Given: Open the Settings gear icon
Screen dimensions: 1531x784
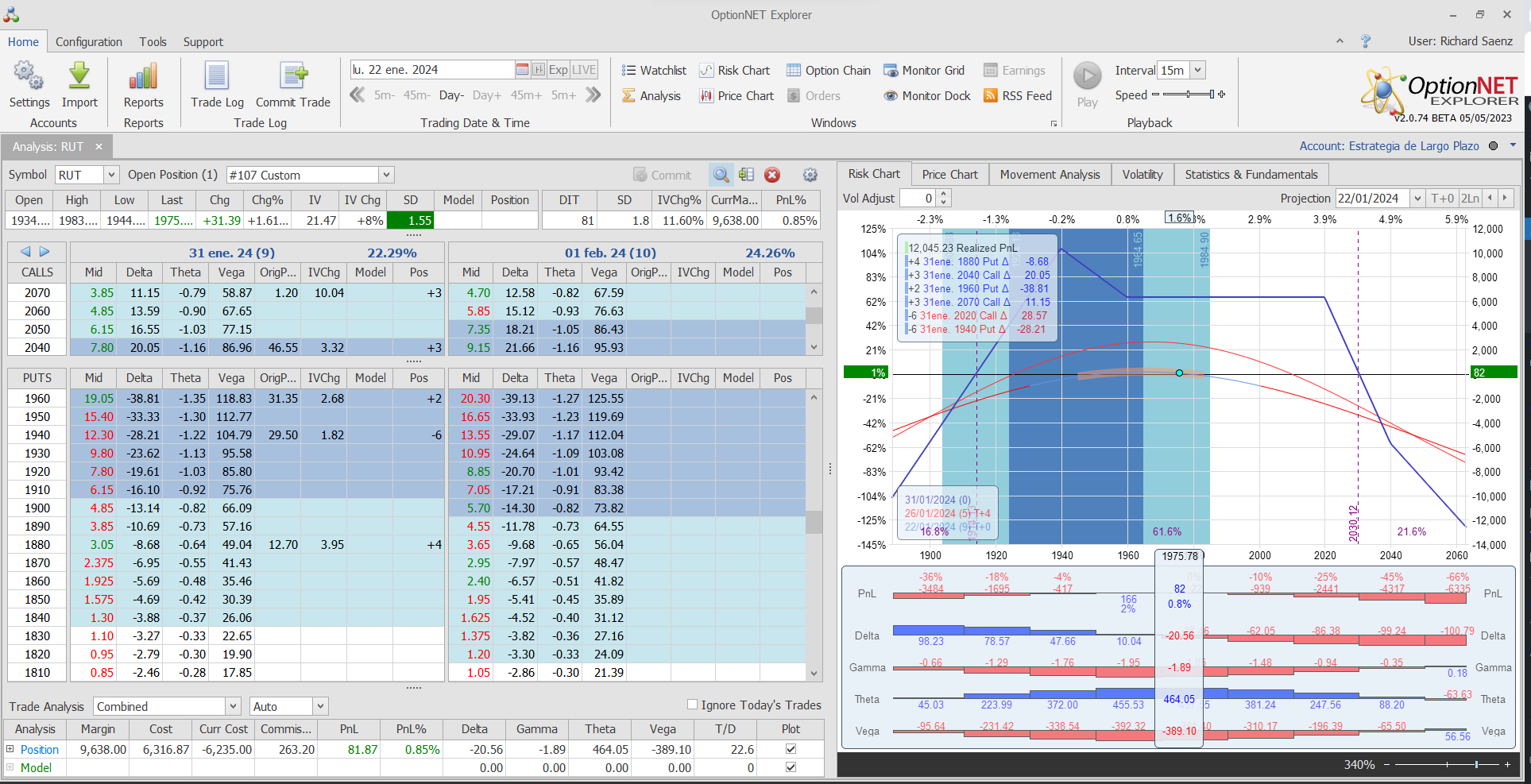Looking at the screenshot, I should (29, 76).
